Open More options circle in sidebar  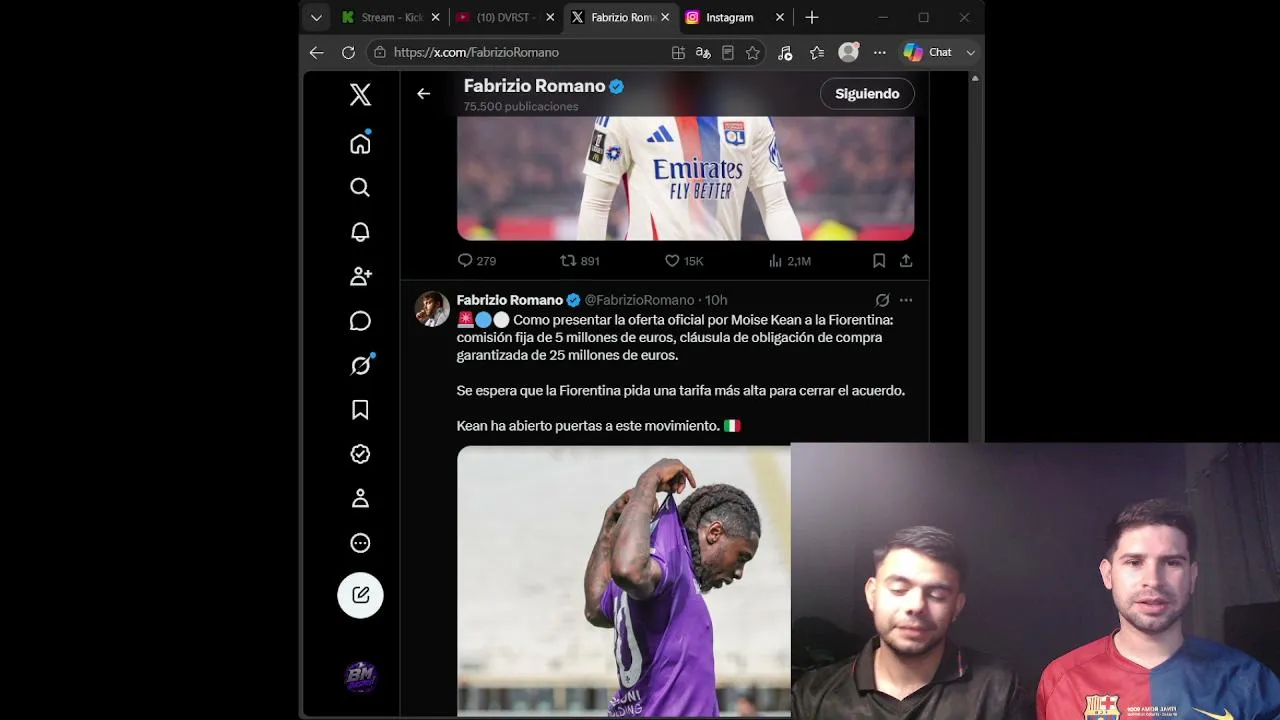(x=360, y=543)
